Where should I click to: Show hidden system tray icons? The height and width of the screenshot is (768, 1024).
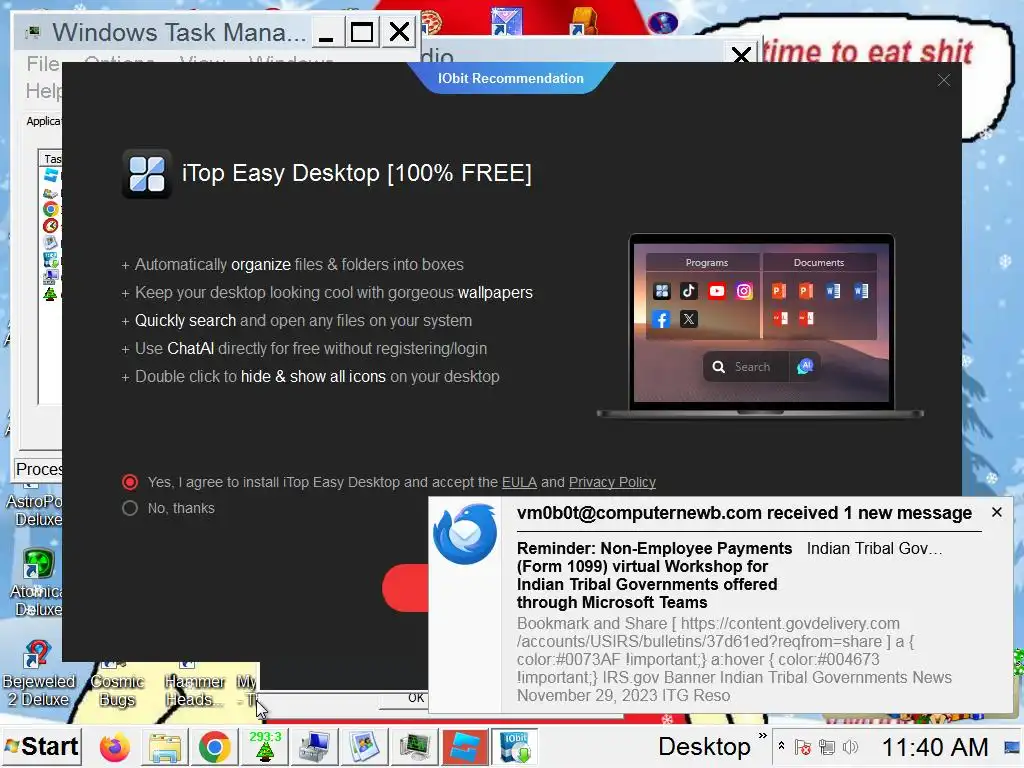click(781, 746)
